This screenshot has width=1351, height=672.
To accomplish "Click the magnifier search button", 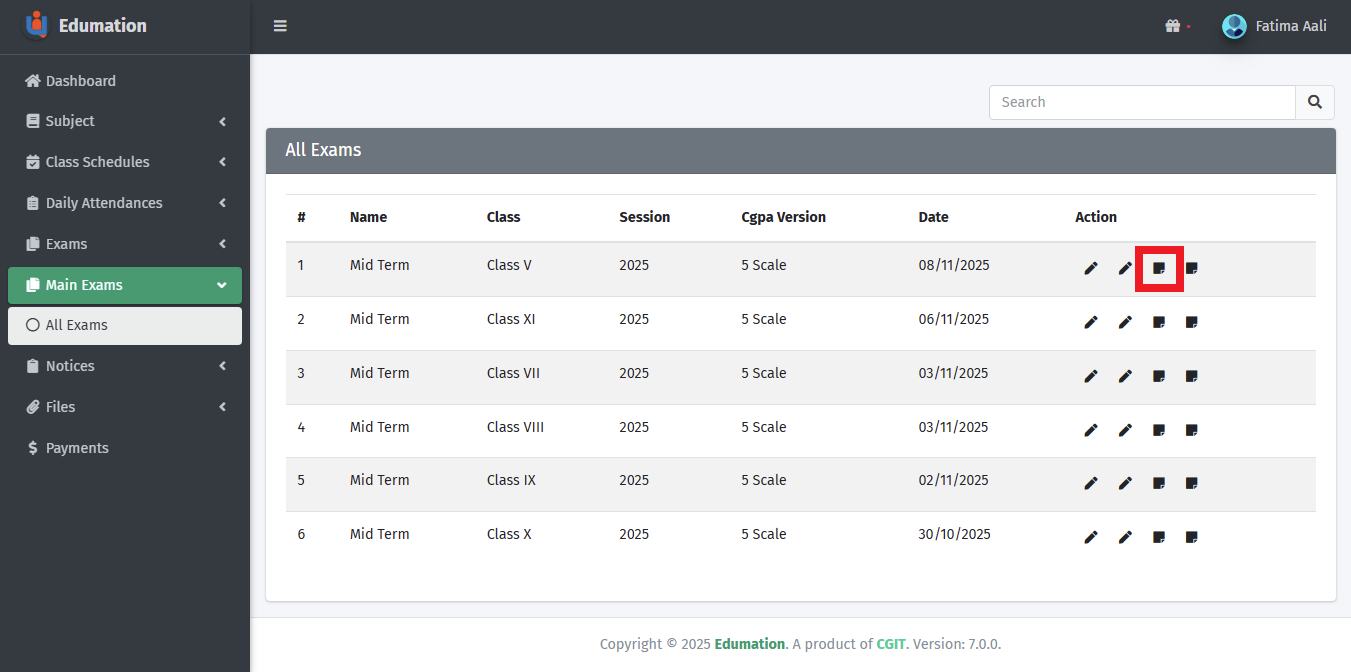I will (1314, 102).
